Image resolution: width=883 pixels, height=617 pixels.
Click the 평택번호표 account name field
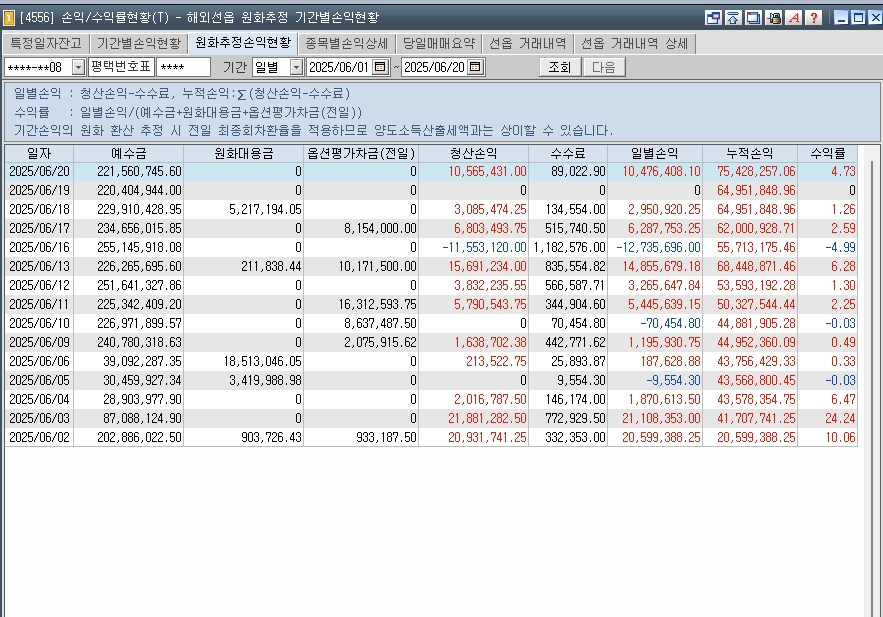click(122, 68)
